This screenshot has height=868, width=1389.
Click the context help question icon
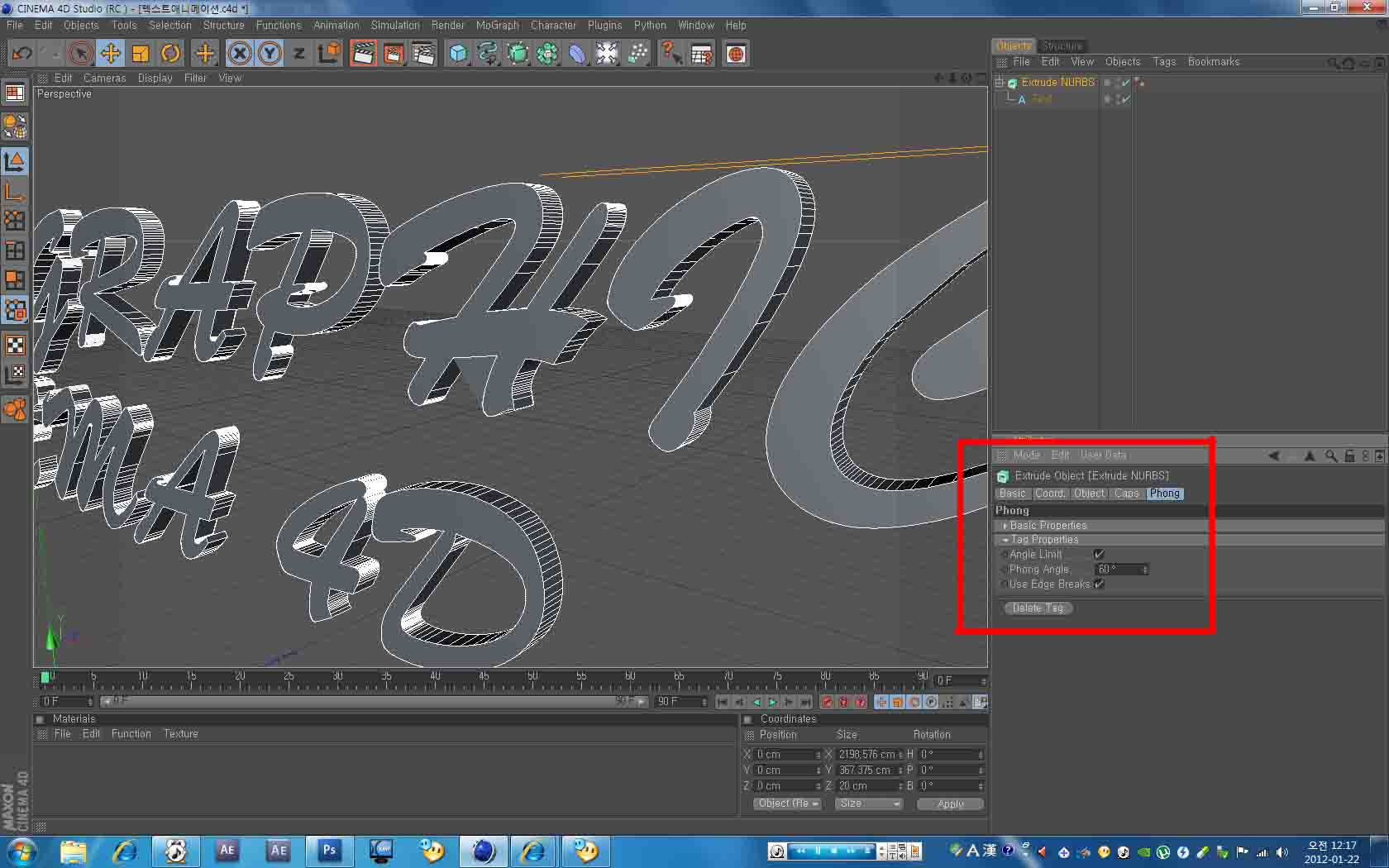coord(671,54)
